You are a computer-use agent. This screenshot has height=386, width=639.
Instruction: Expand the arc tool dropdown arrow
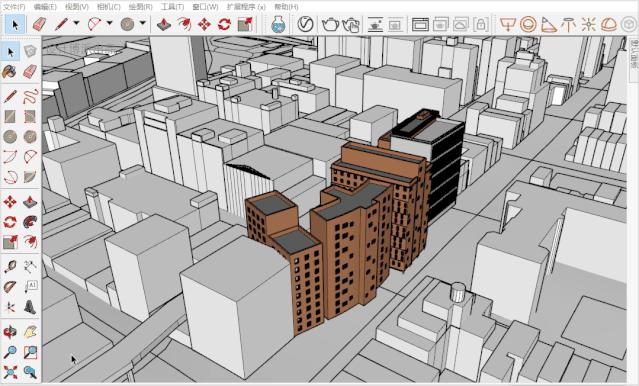109,24
